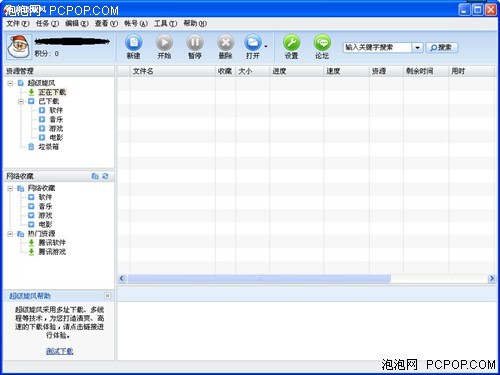Click the 删除 delete icon
Image resolution: width=500 pixels, height=375 pixels.
pos(226,43)
